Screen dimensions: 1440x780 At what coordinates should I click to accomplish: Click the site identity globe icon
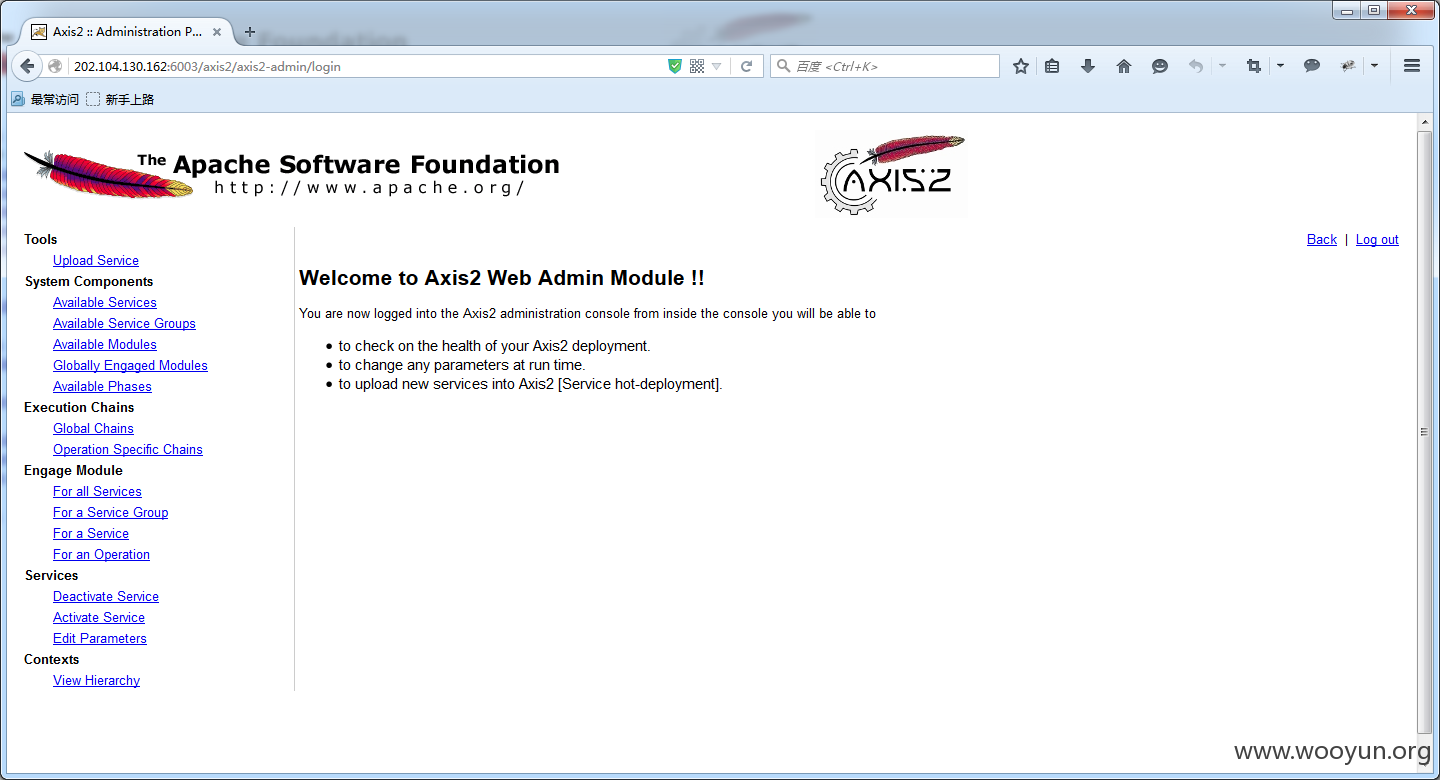coord(55,67)
